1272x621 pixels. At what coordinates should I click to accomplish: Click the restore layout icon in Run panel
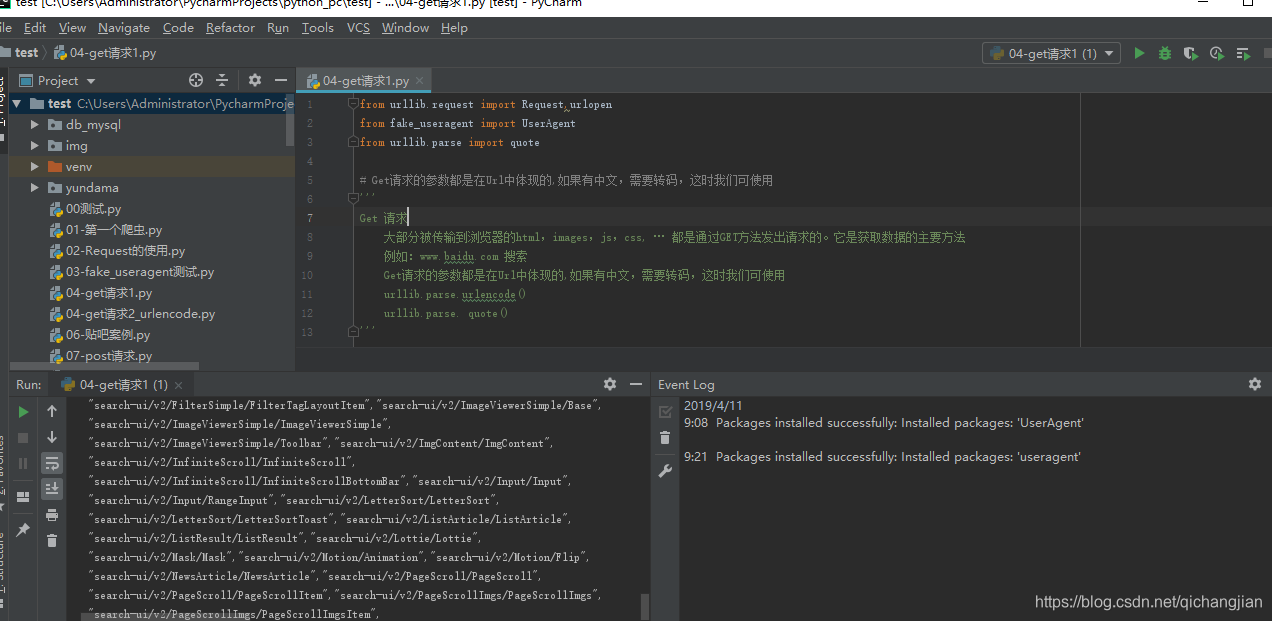23,496
